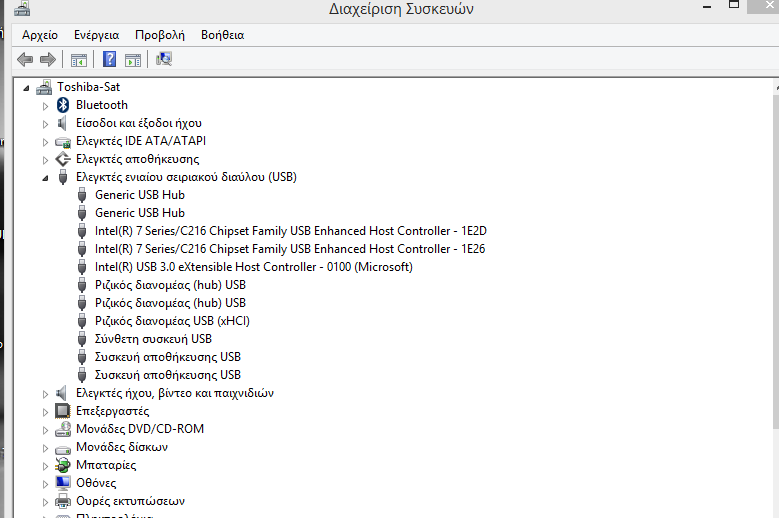Expand Ουρές εκτυπώσεων category
This screenshot has height=518, width=779.
[x=45, y=502]
